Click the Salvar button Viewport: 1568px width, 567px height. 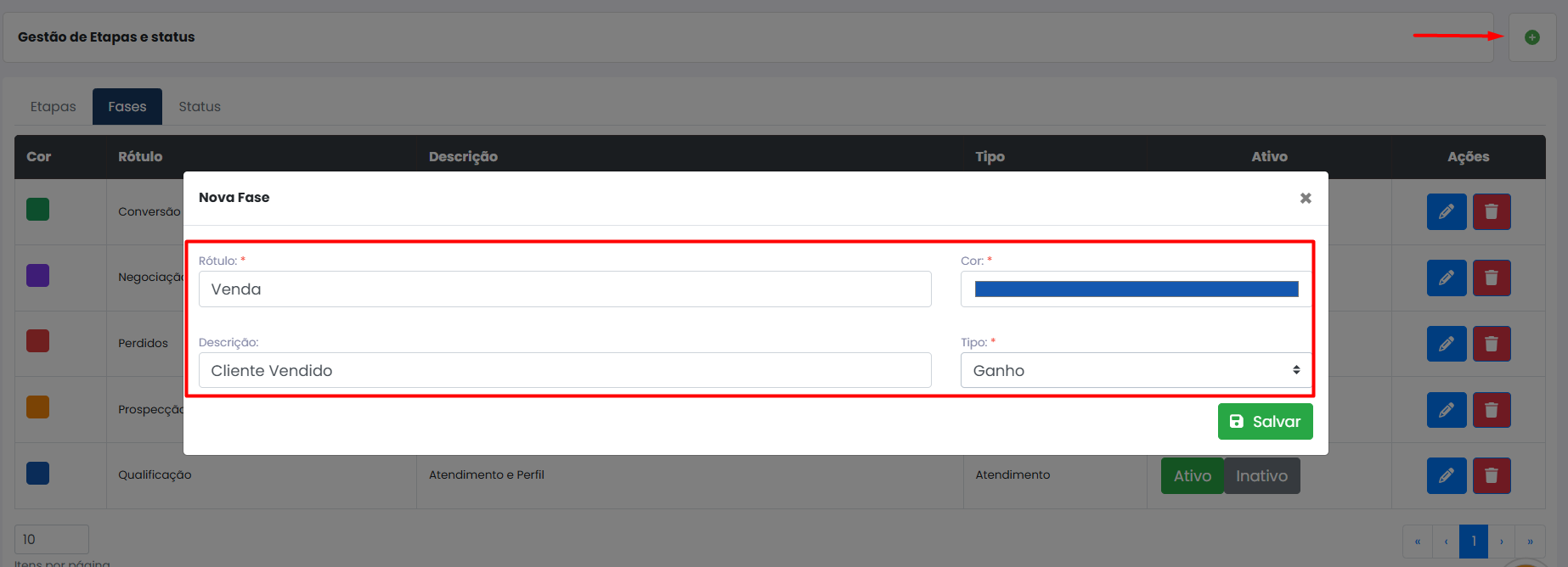(1265, 421)
